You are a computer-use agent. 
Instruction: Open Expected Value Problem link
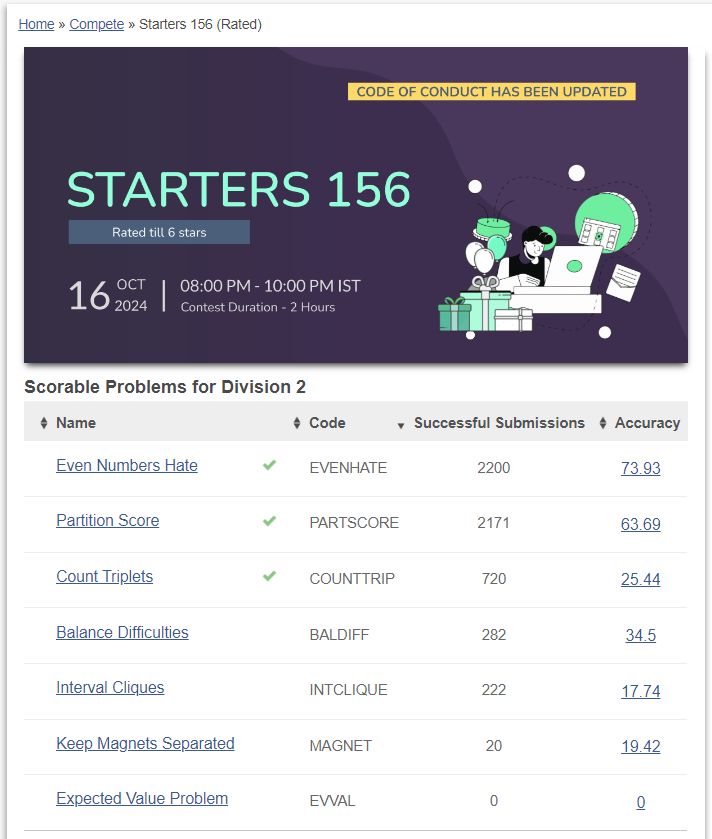pyautogui.click(x=142, y=799)
